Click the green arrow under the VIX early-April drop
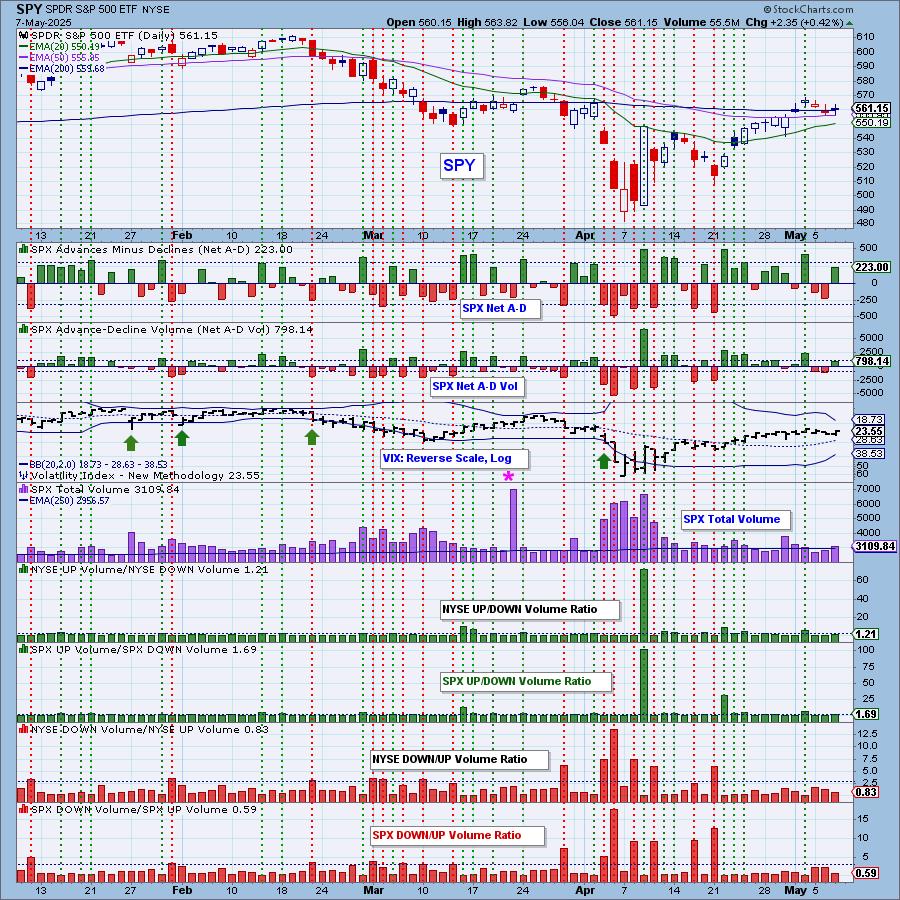 point(603,461)
